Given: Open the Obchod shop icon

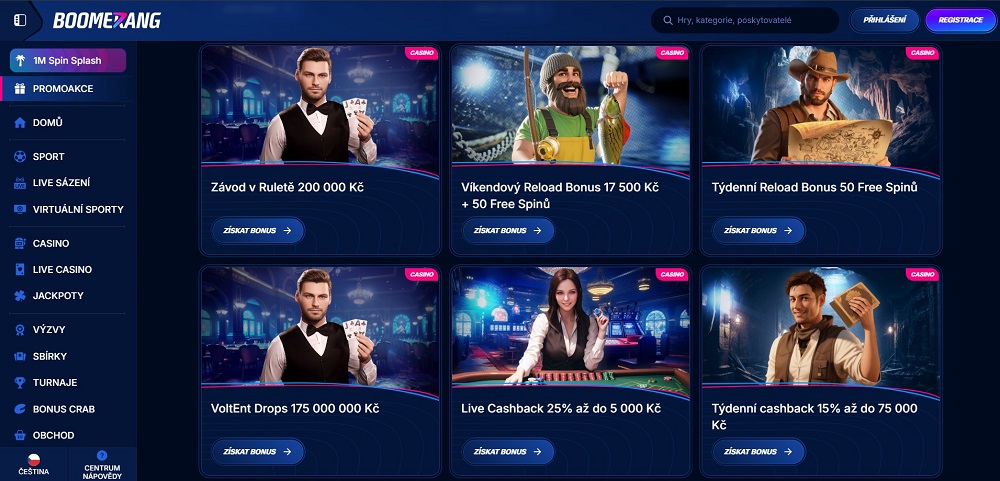Looking at the screenshot, I should click(x=20, y=435).
